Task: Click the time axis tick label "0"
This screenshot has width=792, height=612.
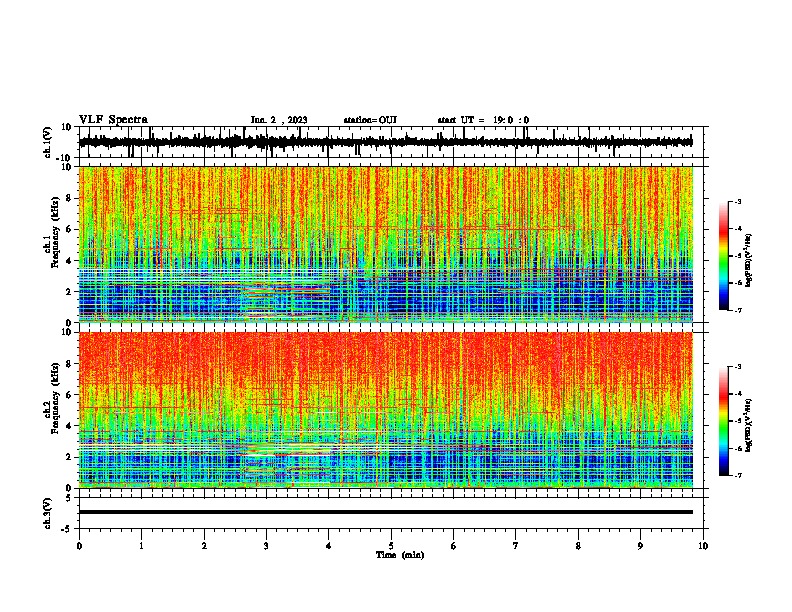Action: [x=79, y=546]
